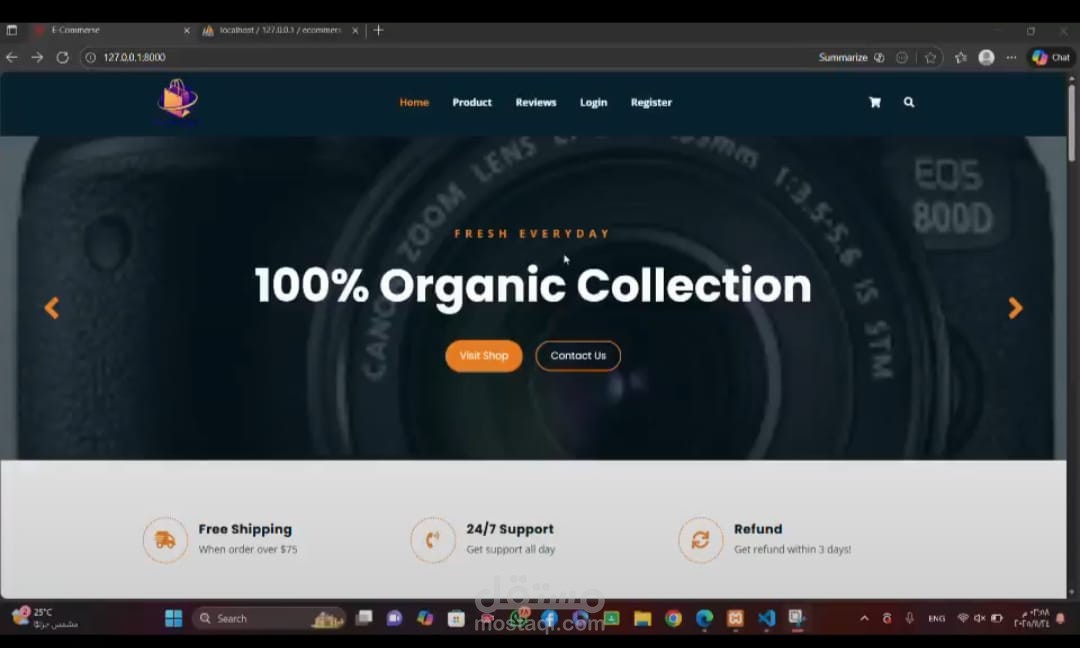Open XAMPP from the taskbar
Screen dimensions: 1080x648
click(x=735, y=618)
